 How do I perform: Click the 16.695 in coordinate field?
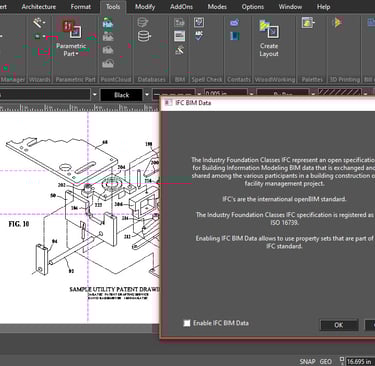(x=359, y=361)
